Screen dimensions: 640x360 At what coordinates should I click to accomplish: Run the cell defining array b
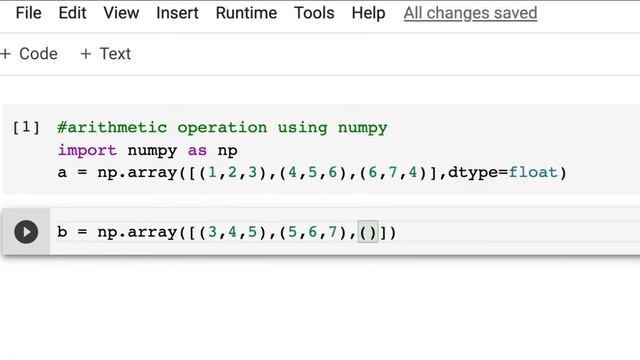click(x=26, y=232)
